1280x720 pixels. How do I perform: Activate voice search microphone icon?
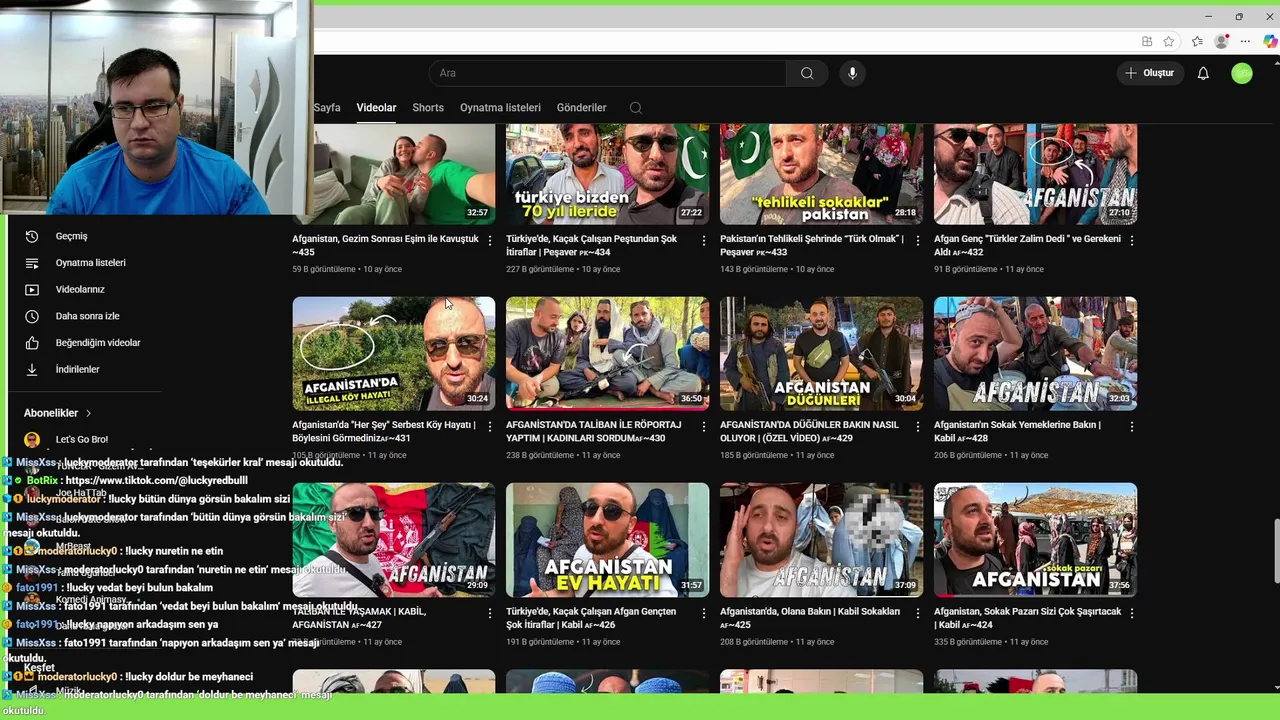pyautogui.click(x=852, y=73)
